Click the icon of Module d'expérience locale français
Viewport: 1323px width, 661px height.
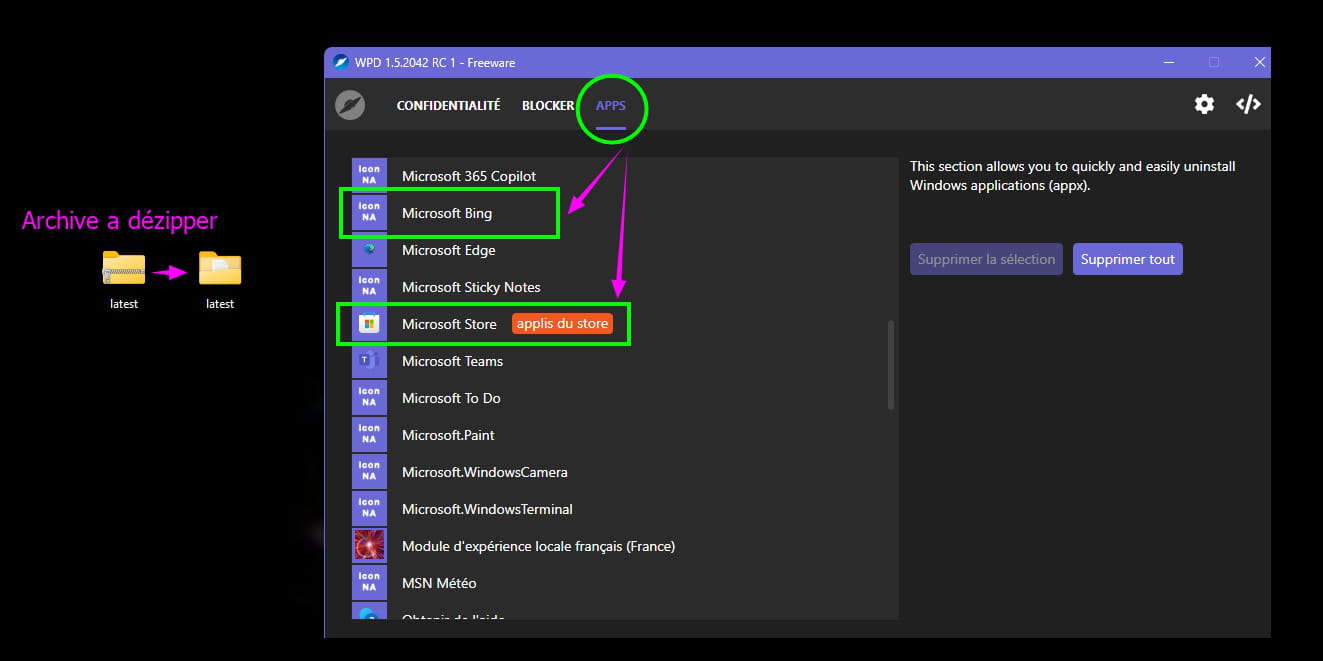click(x=369, y=546)
